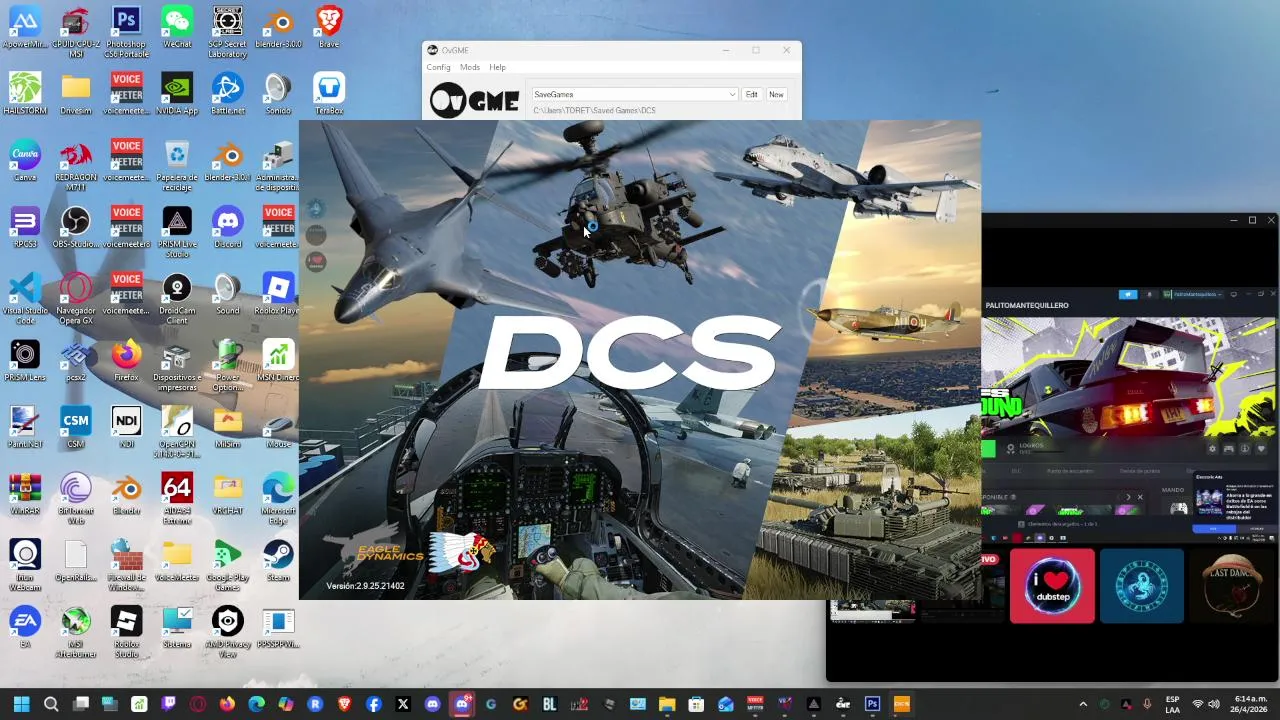This screenshot has height=720, width=1280.
Task: Open the AIDA64 Extreme shortcut
Action: tap(177, 498)
